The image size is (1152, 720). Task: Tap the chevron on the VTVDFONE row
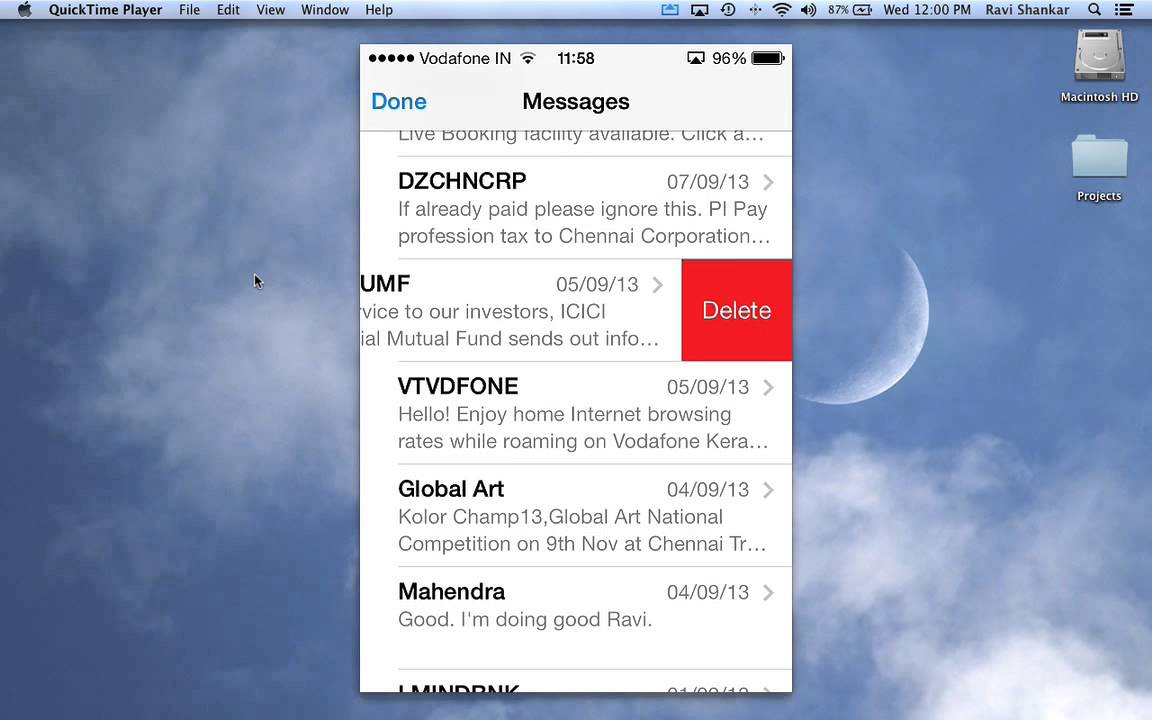point(768,387)
